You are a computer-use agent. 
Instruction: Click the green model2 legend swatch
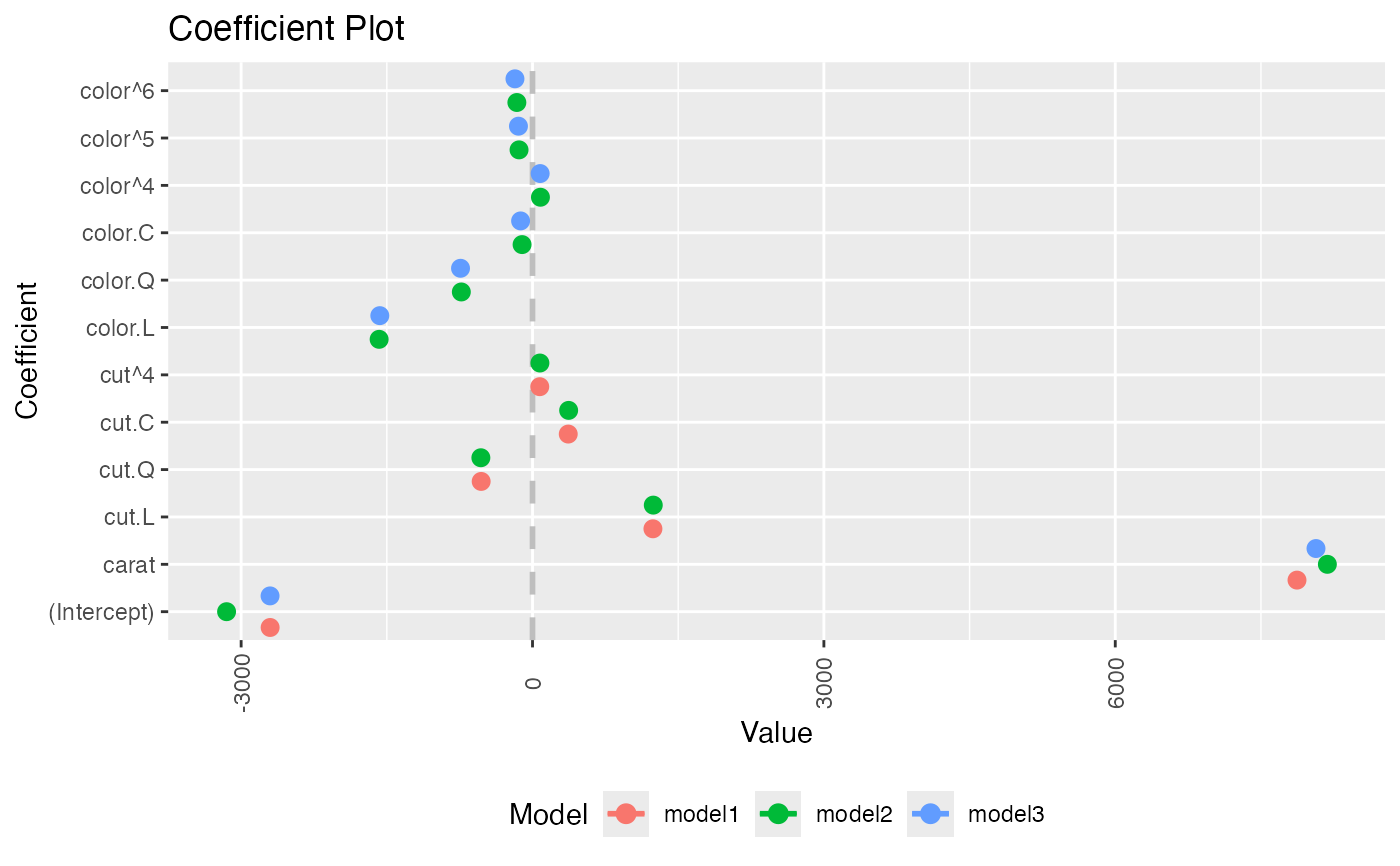pos(777,814)
